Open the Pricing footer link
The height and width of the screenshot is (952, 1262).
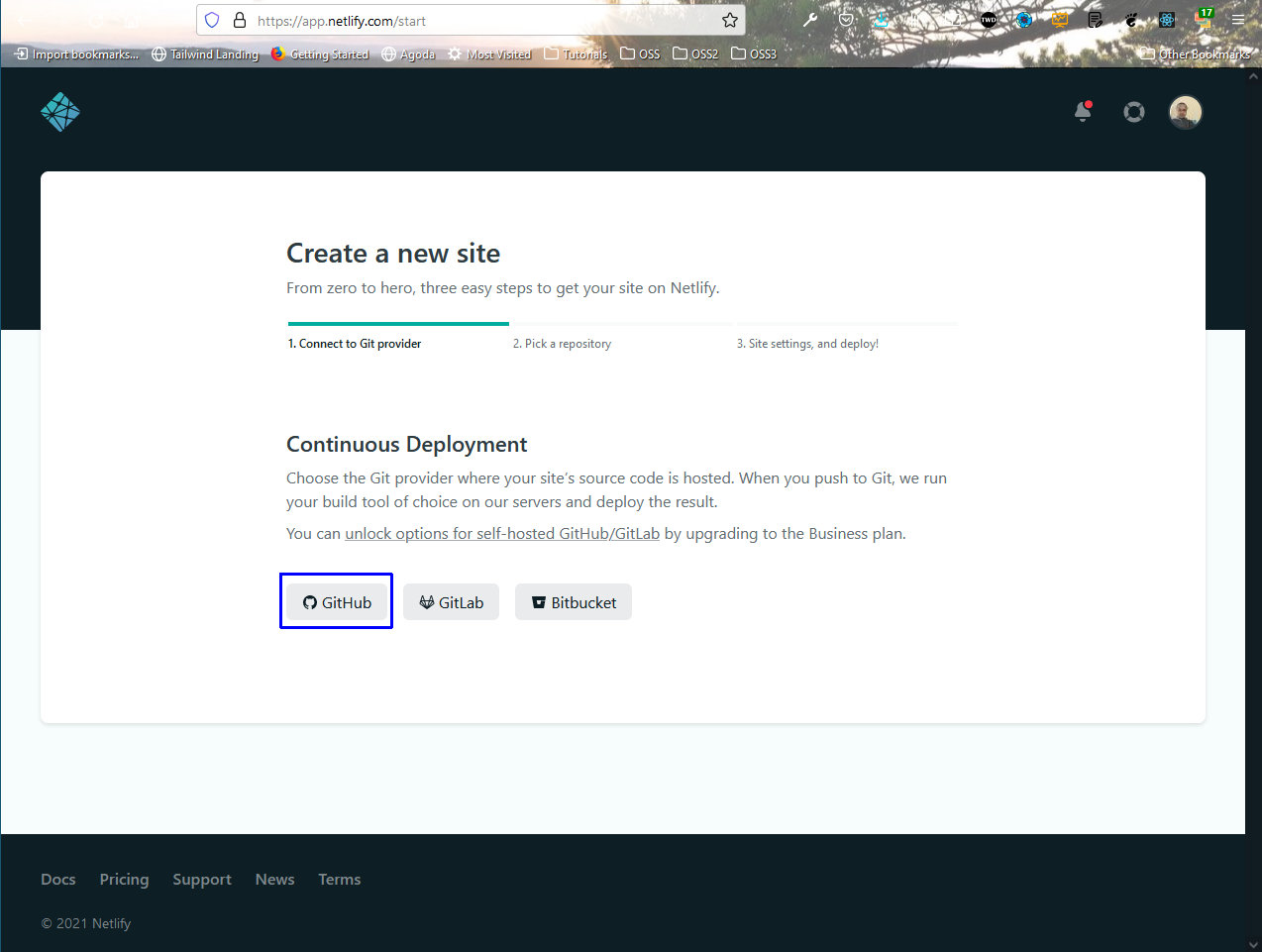124,880
